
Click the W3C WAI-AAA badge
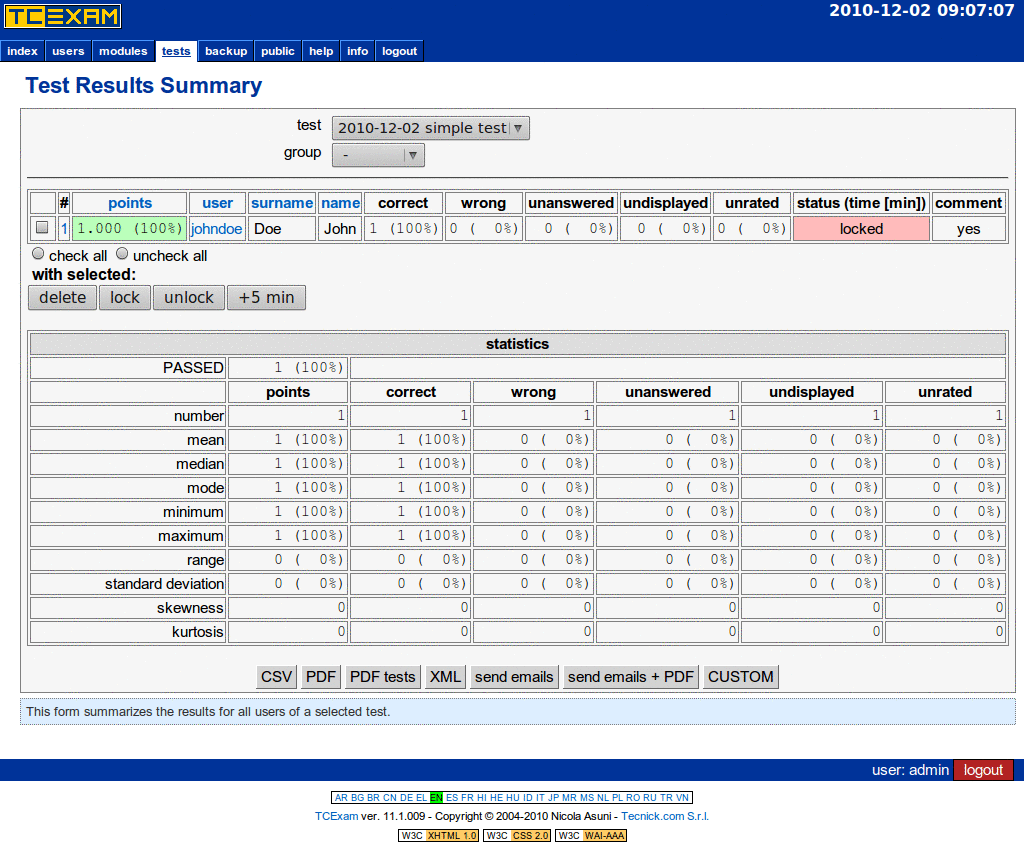591,835
